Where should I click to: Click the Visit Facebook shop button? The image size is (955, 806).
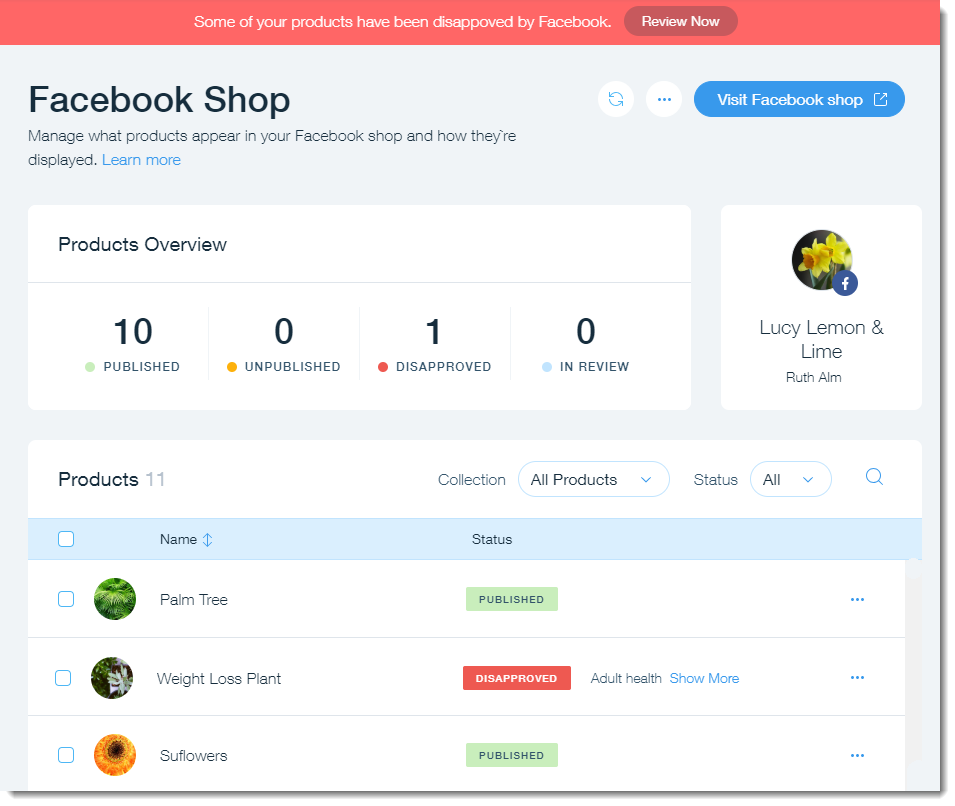799,99
